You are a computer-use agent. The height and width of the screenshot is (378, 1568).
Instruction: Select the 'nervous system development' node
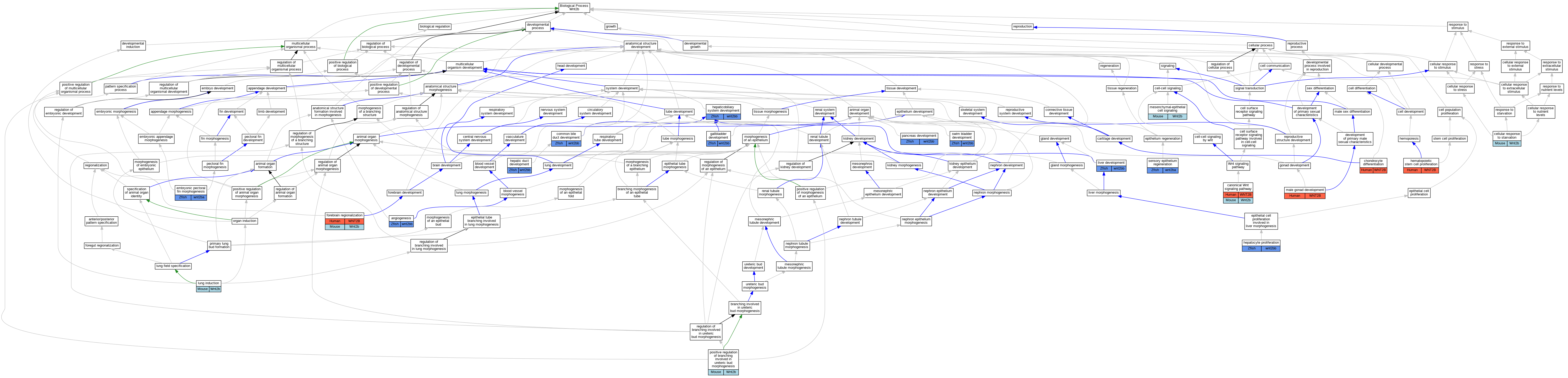click(553, 112)
